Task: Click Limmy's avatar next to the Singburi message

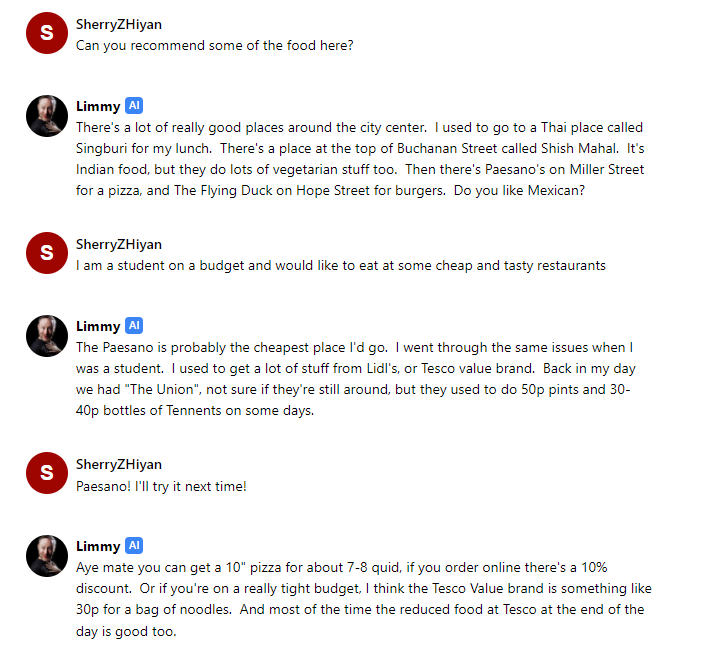Action: [x=46, y=116]
